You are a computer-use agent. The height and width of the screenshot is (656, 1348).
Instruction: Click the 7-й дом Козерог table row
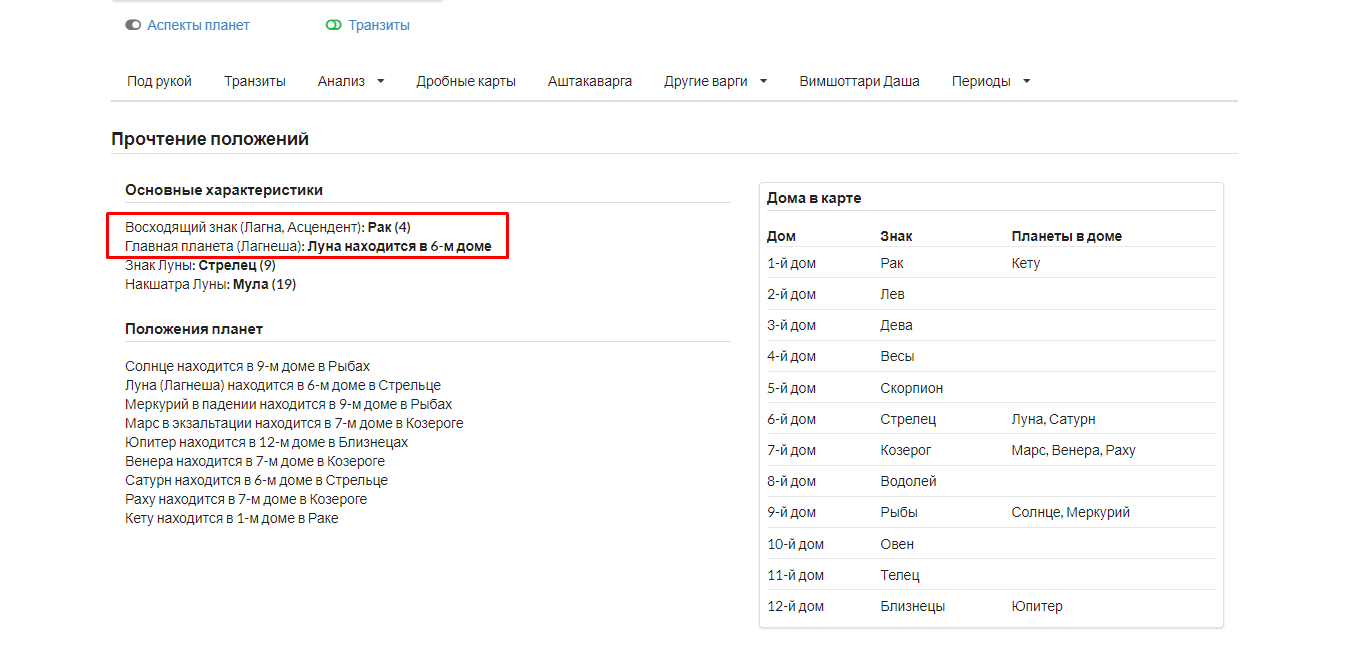coord(990,450)
